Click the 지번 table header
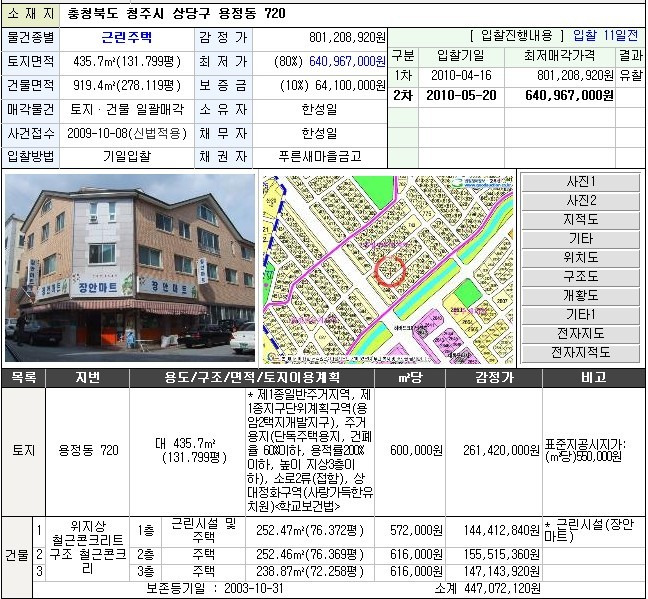 [x=87, y=377]
